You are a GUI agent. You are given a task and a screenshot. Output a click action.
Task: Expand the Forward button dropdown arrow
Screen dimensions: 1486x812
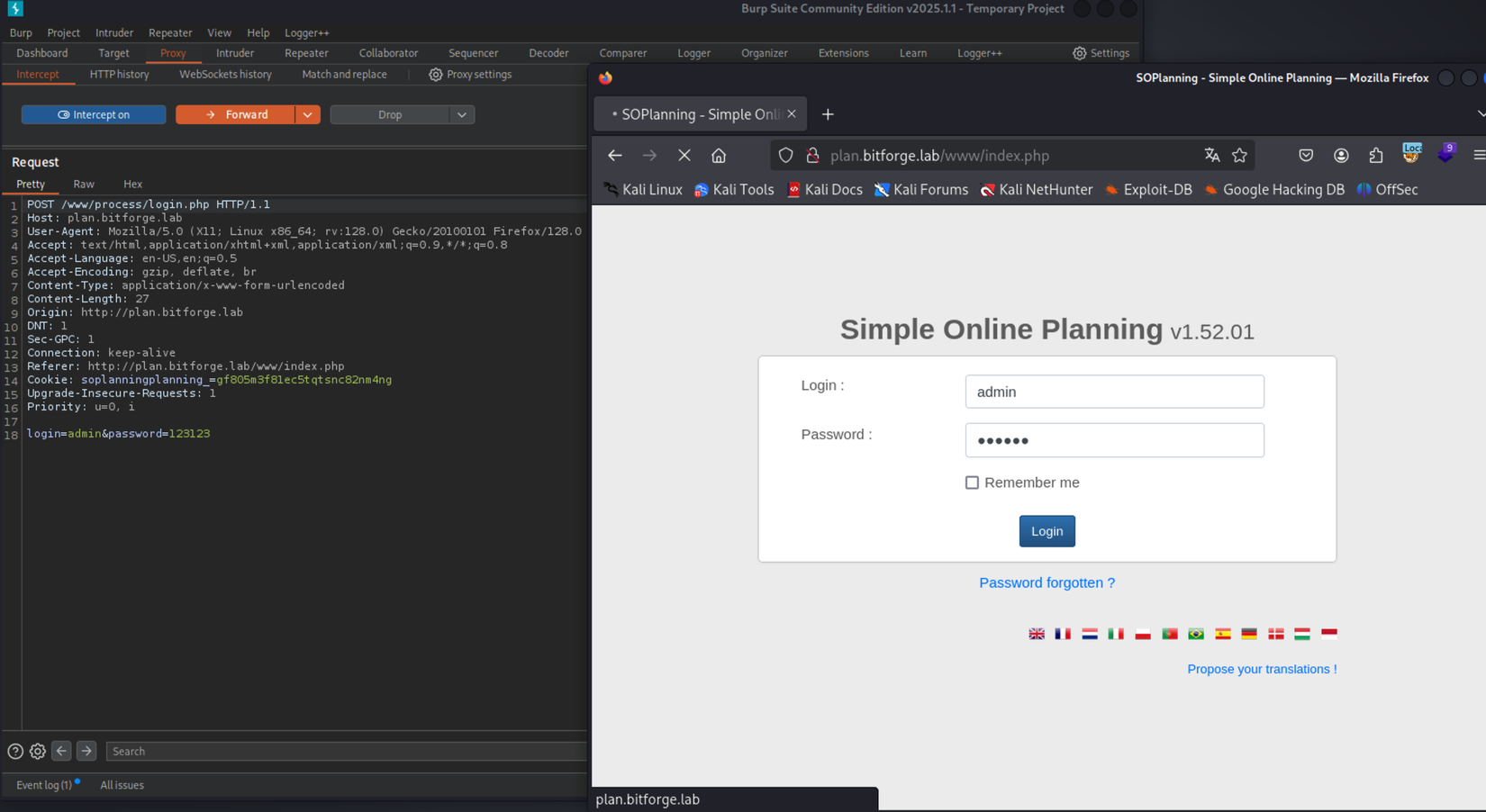coord(307,114)
